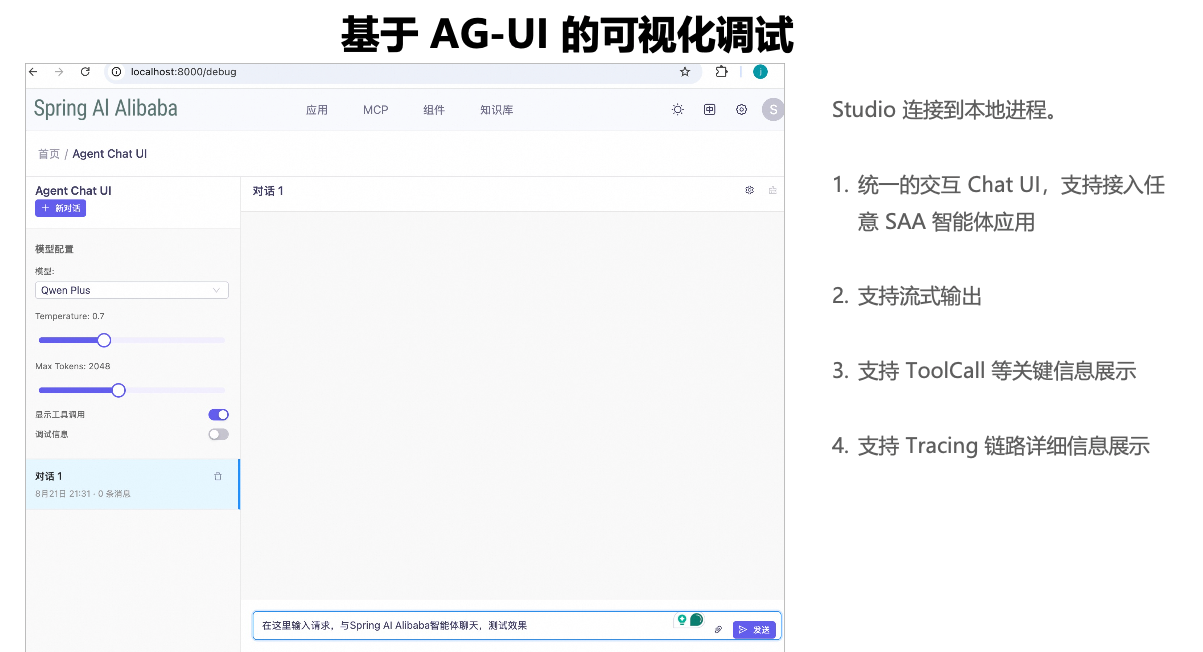The width and height of the screenshot is (1203, 652).
Task: Open header settings gear icon
Action: click(x=741, y=110)
